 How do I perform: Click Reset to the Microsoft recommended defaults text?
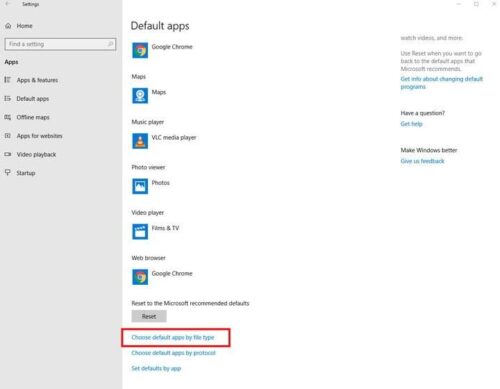pos(190,303)
